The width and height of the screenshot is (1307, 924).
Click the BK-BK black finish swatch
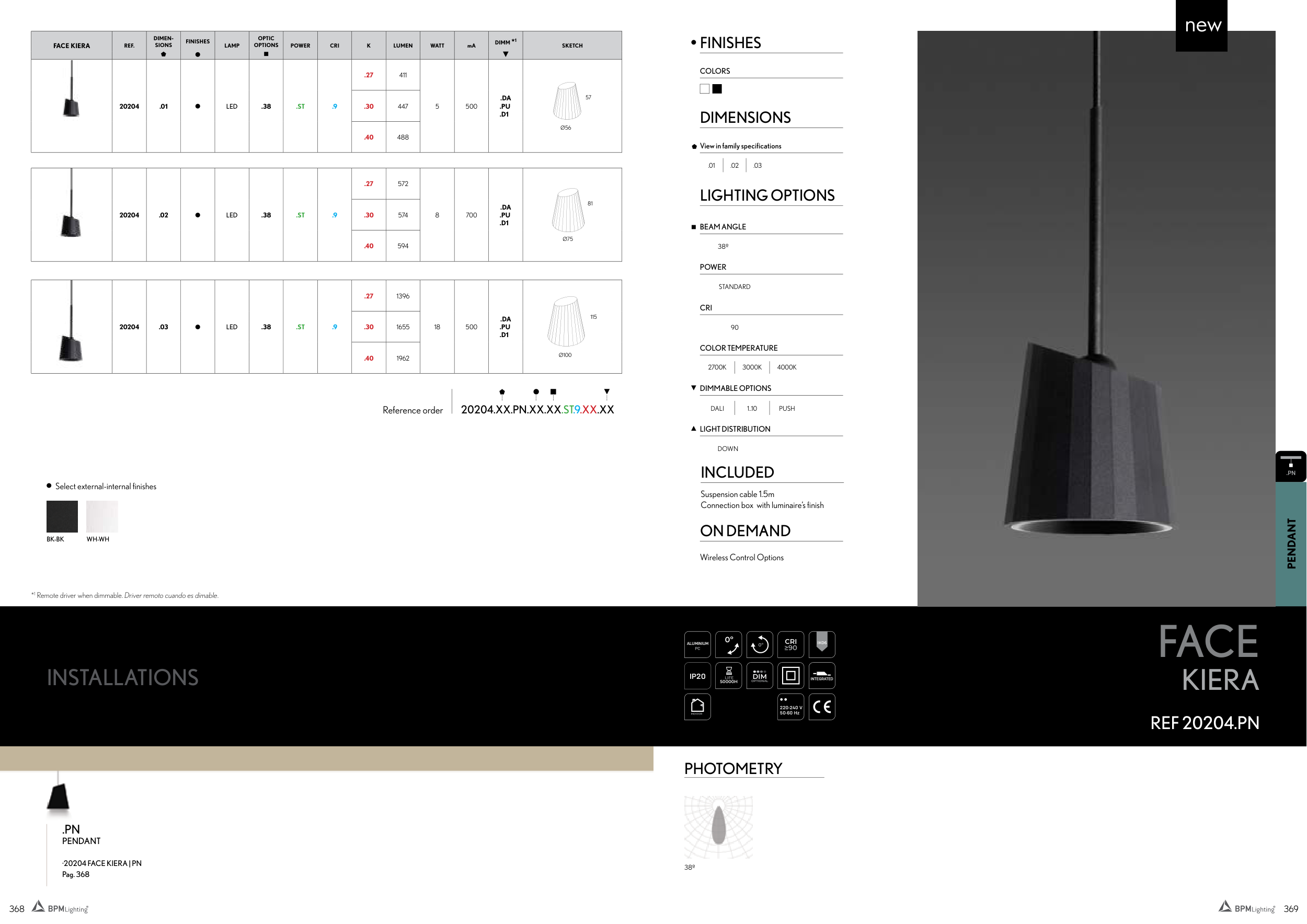62,517
